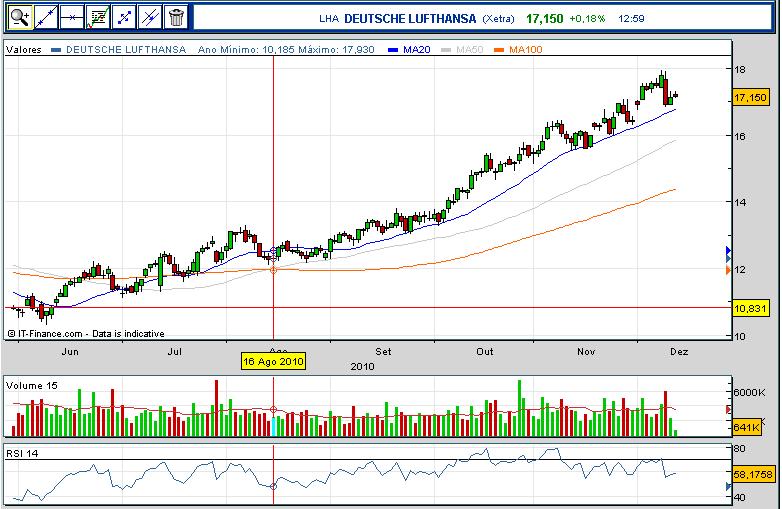Click the cyan highlighted volume bar

273,426
